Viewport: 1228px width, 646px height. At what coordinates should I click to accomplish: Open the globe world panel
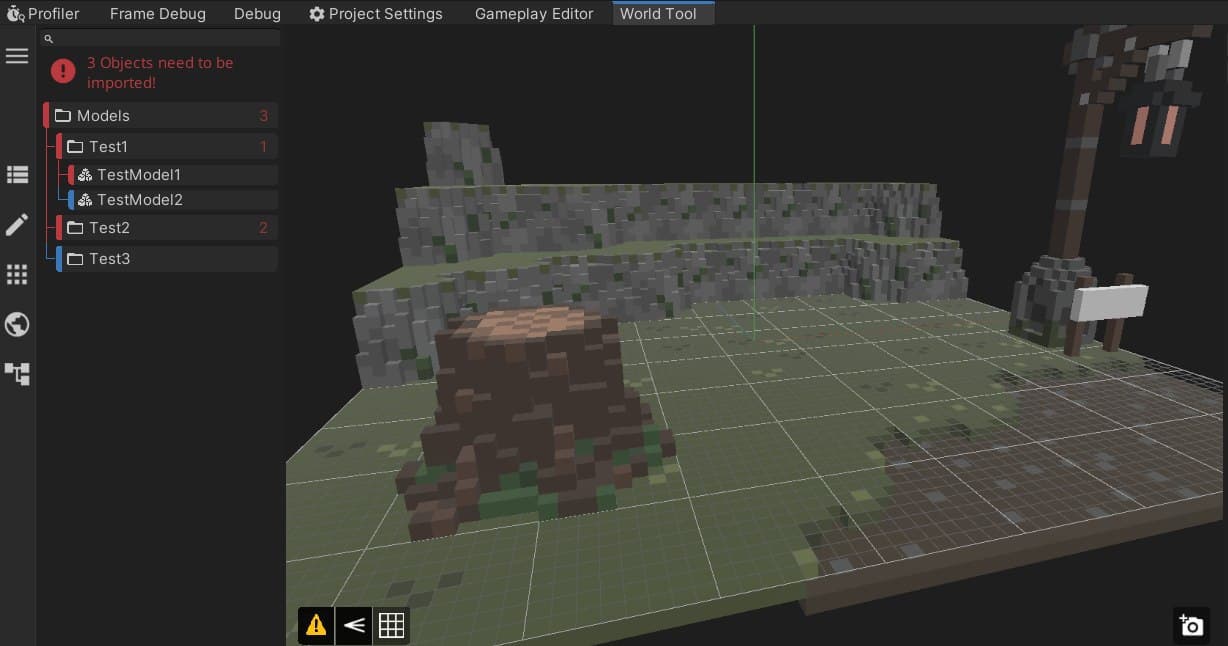coord(17,324)
